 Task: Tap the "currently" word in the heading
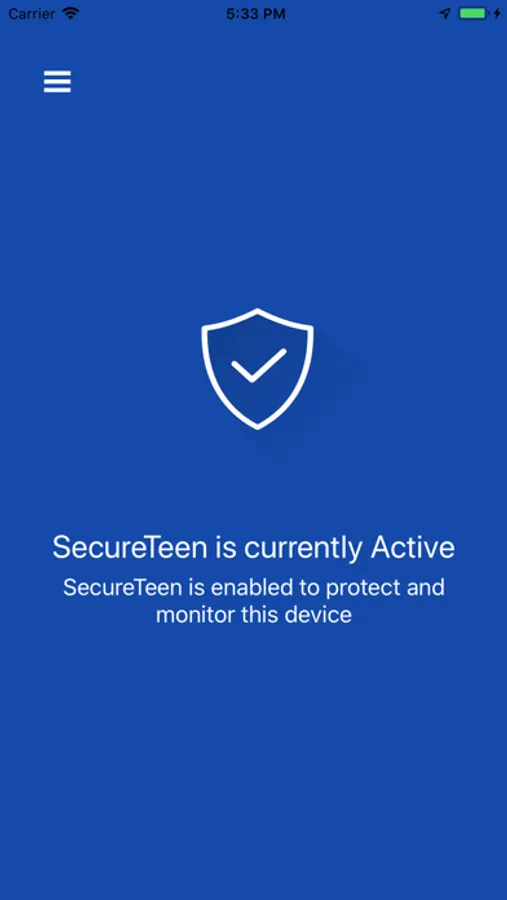coord(303,549)
